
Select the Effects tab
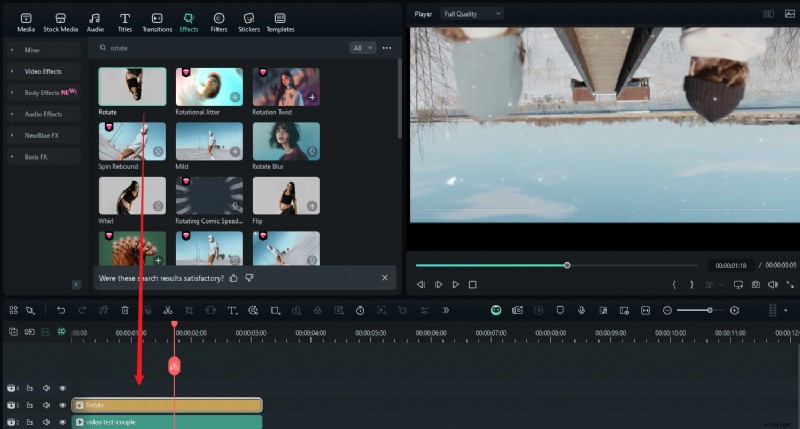[x=189, y=22]
